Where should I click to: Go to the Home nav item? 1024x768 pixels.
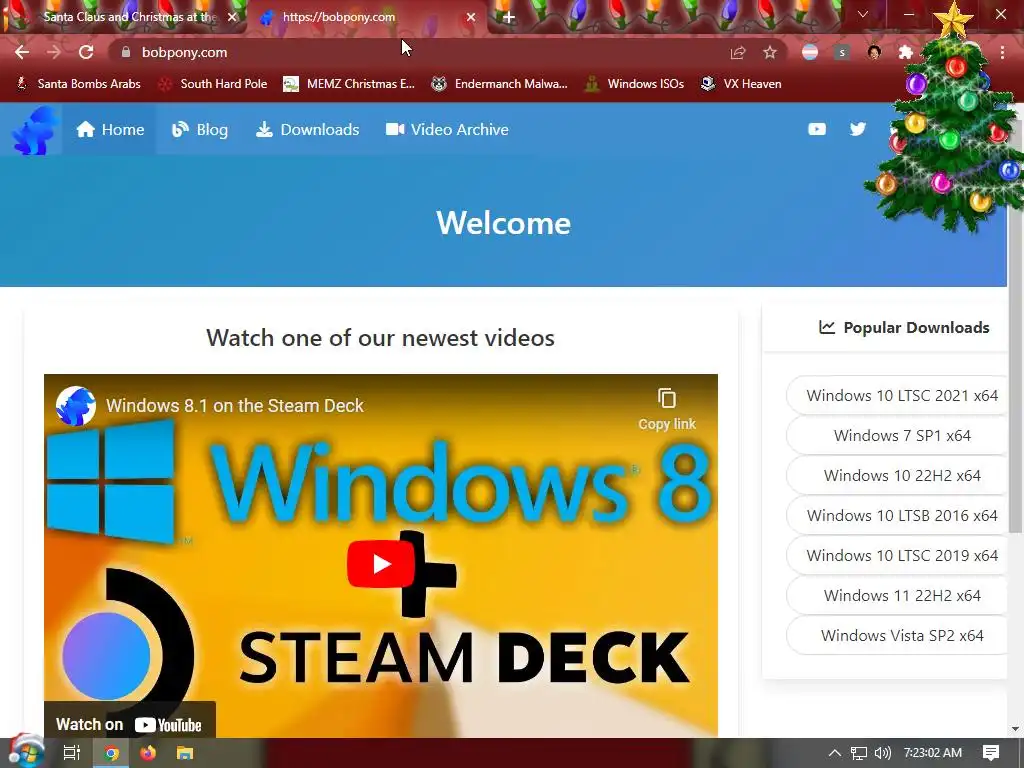pyautogui.click(x=110, y=129)
